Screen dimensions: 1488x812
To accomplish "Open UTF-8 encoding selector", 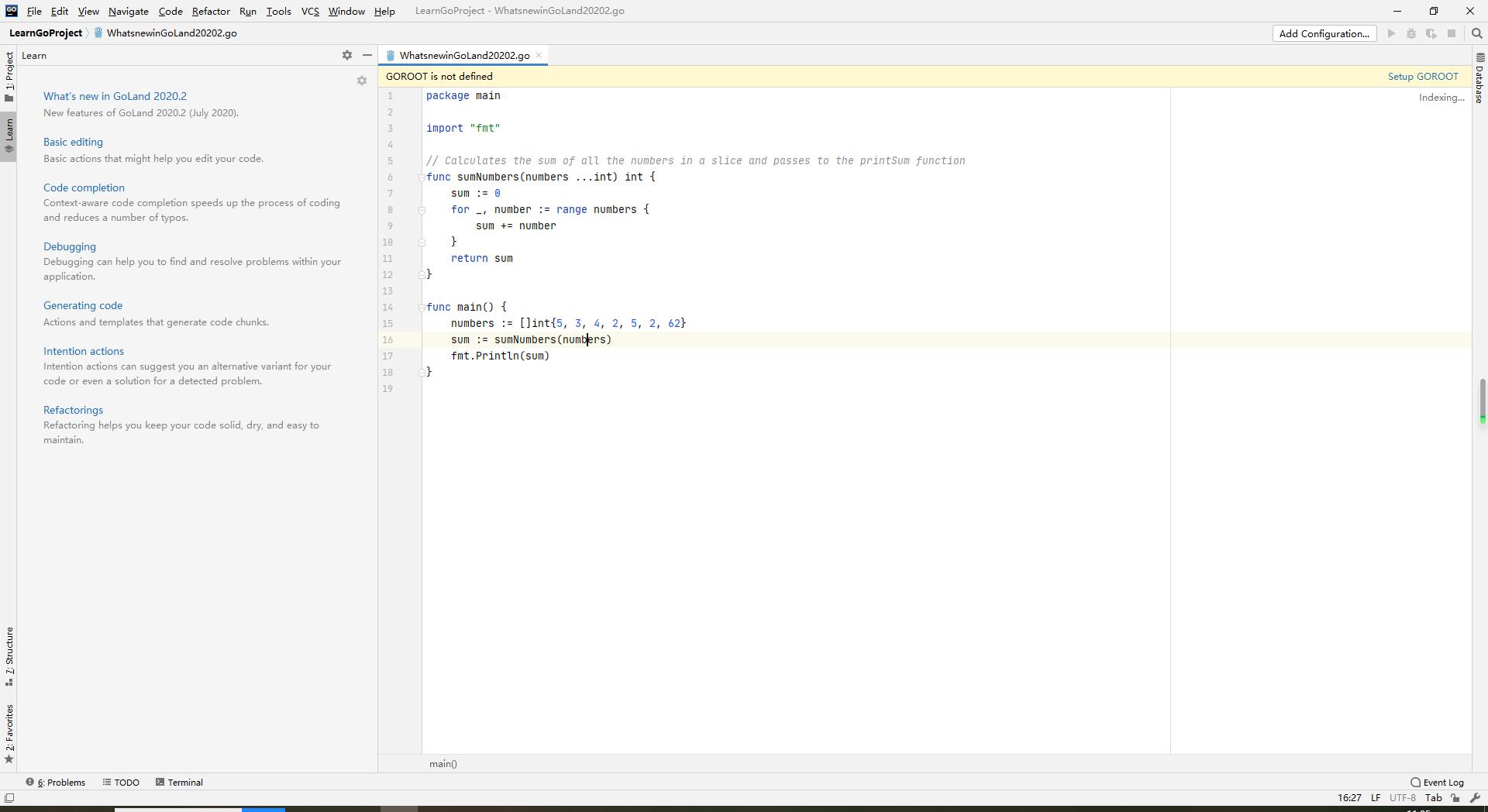I will 1402,798.
